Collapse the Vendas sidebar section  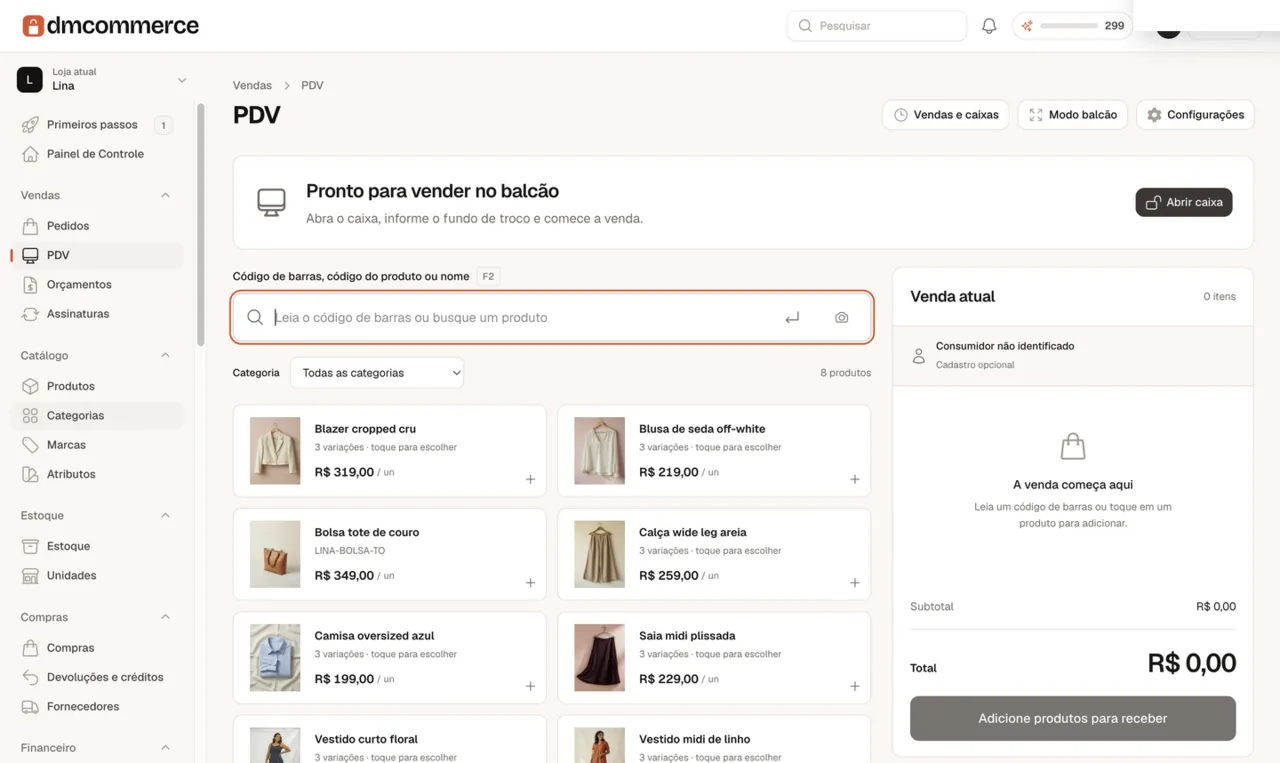pyautogui.click(x=166, y=195)
